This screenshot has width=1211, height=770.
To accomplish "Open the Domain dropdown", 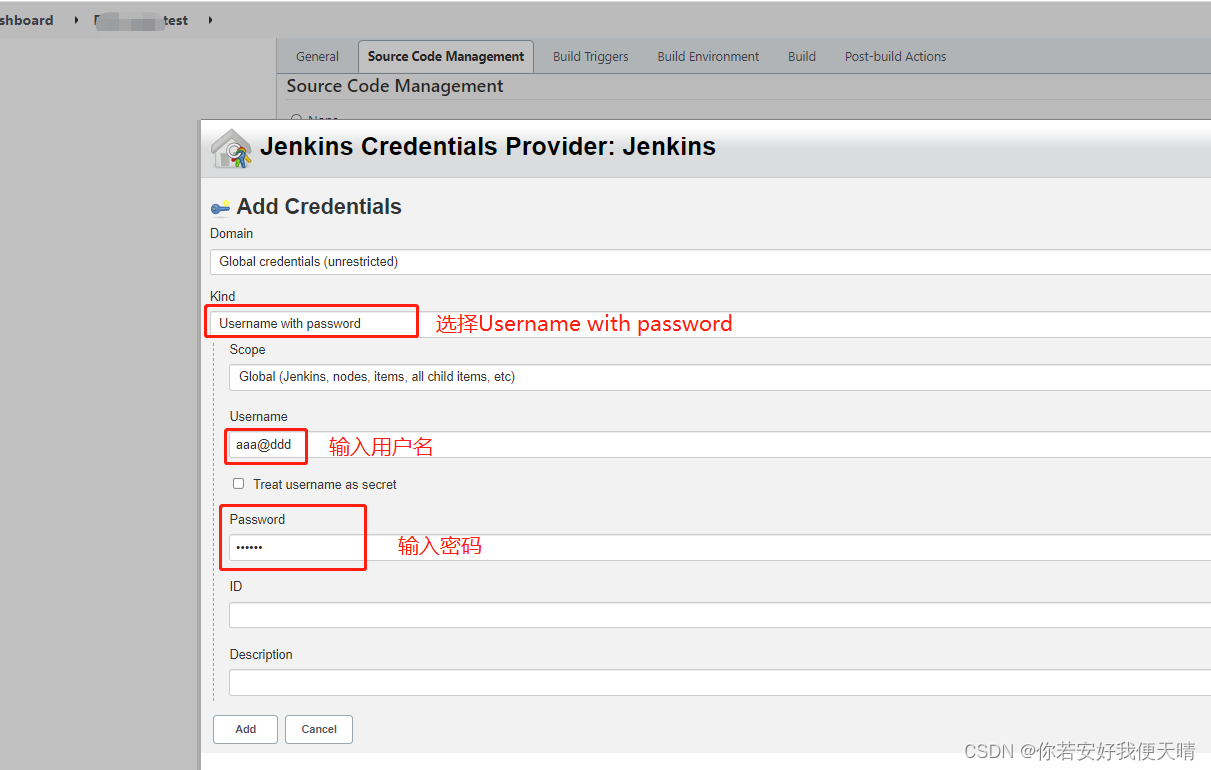I will pos(710,262).
